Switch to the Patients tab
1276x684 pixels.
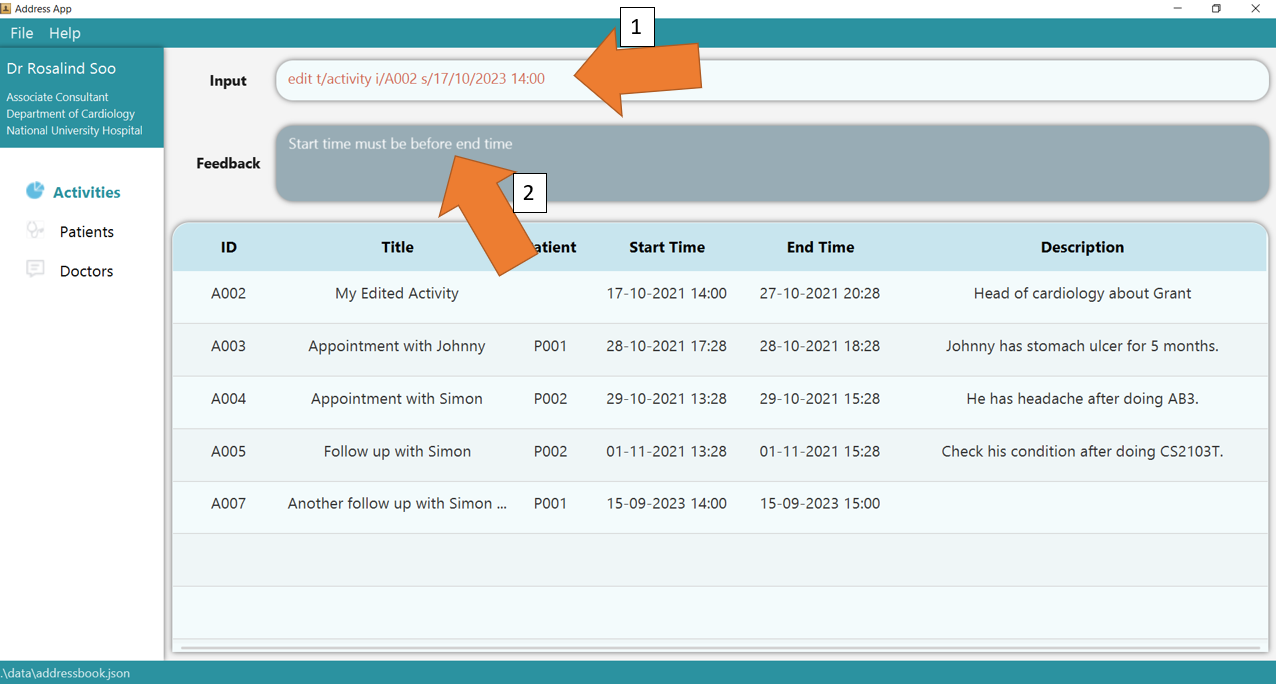point(86,232)
